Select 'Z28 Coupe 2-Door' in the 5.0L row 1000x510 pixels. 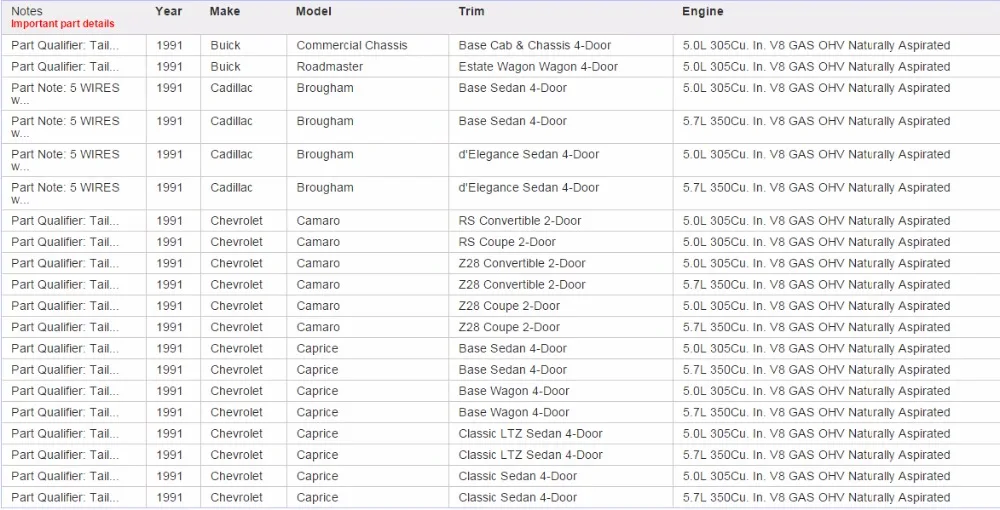tap(509, 306)
